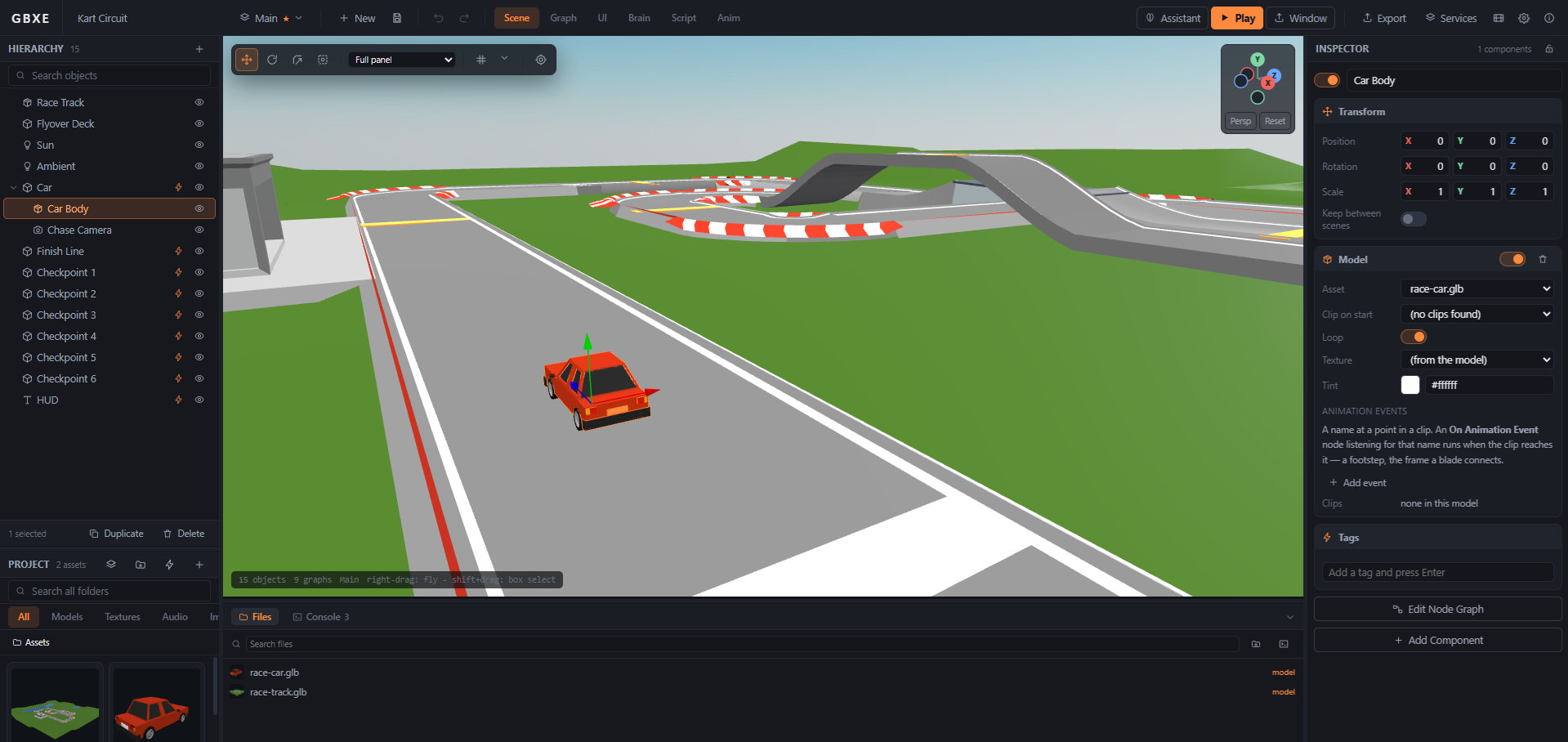Click the red car asset thumbnail
1568x742 pixels.
(x=155, y=704)
